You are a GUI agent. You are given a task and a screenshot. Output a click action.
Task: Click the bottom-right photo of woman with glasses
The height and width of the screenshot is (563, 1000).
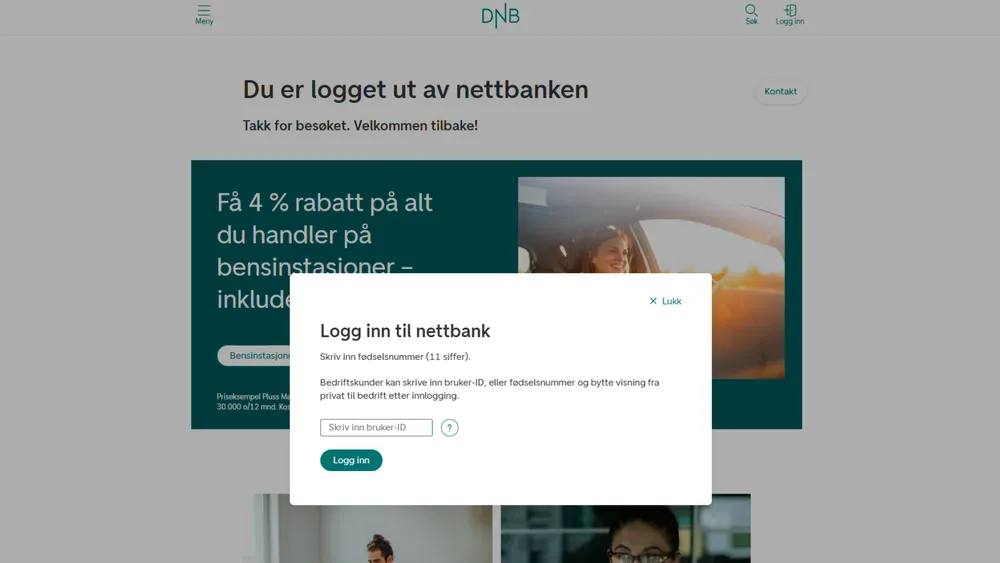(x=626, y=534)
